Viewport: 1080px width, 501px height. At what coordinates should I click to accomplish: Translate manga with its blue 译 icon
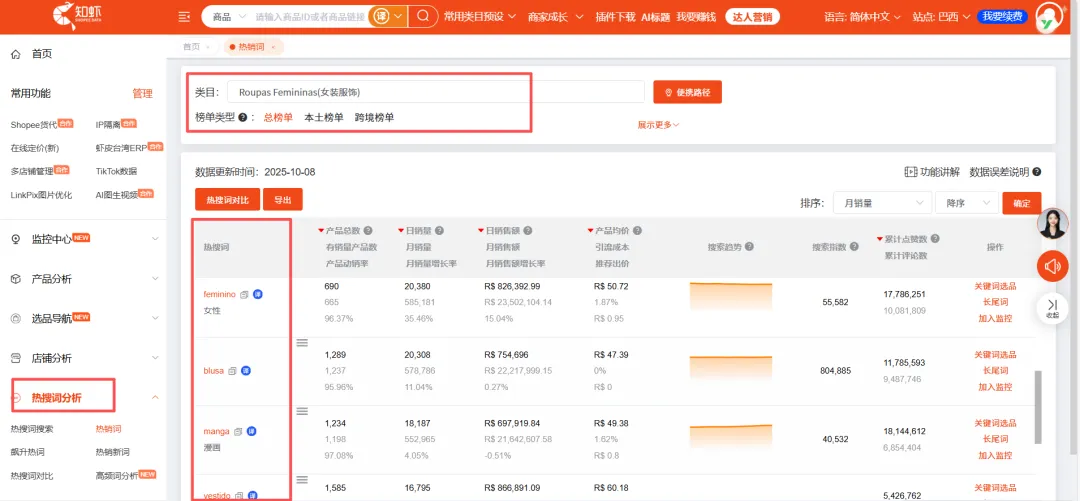251,431
